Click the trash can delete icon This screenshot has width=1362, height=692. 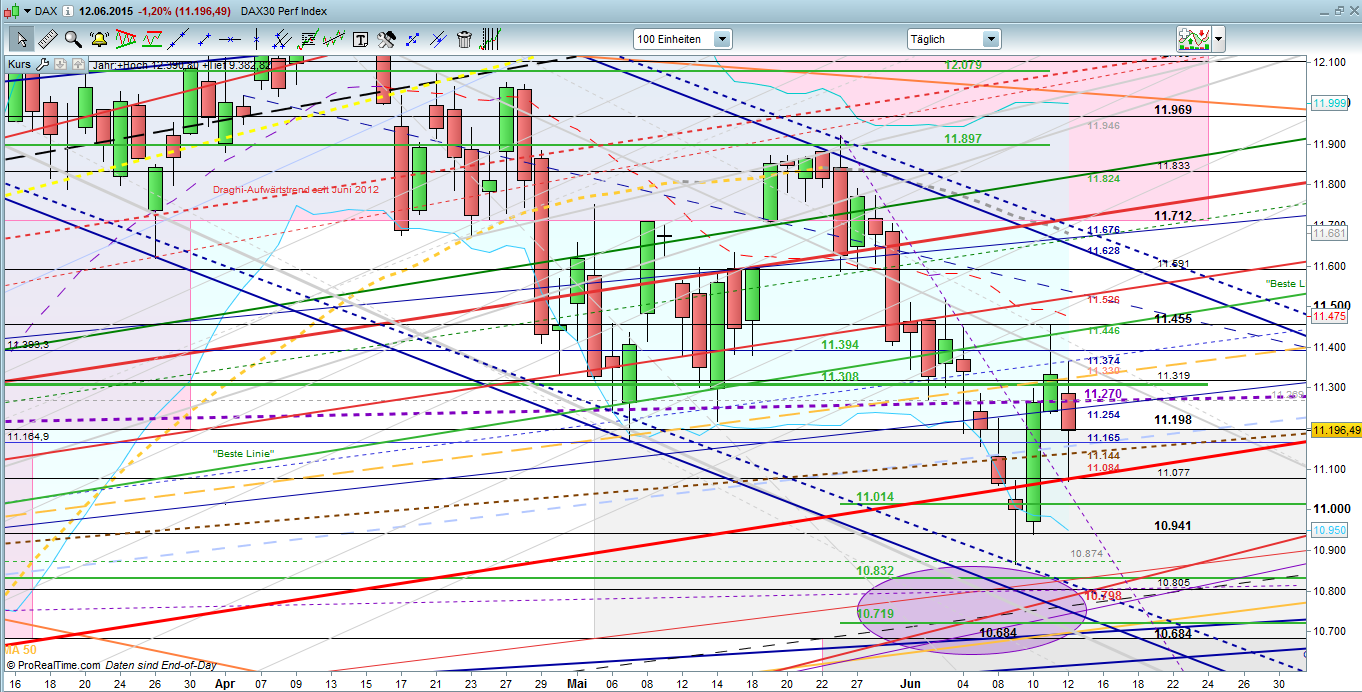(464, 39)
